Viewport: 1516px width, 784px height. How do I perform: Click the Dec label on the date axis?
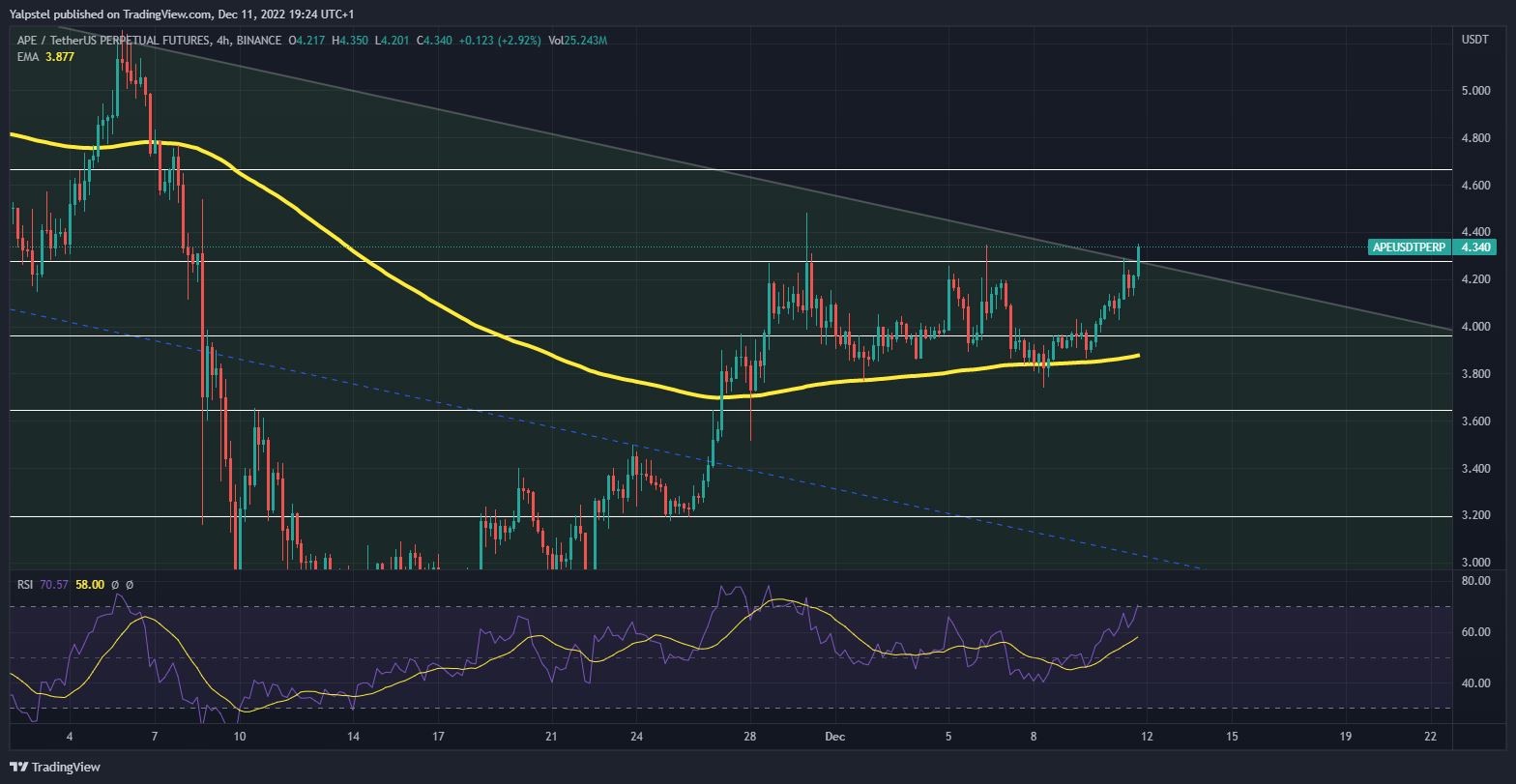[x=833, y=737]
